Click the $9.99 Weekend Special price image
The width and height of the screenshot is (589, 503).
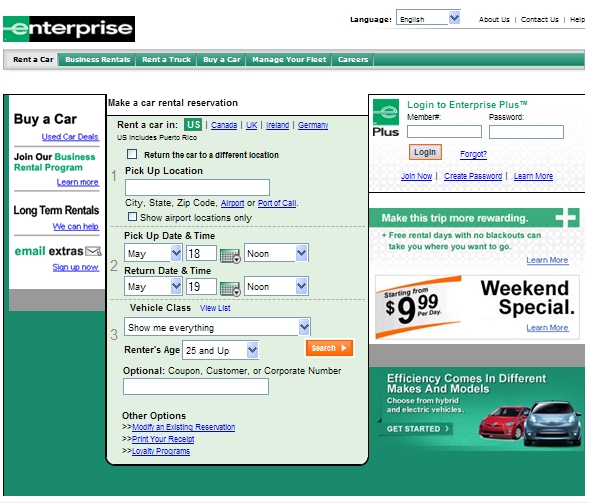pyautogui.click(x=417, y=307)
